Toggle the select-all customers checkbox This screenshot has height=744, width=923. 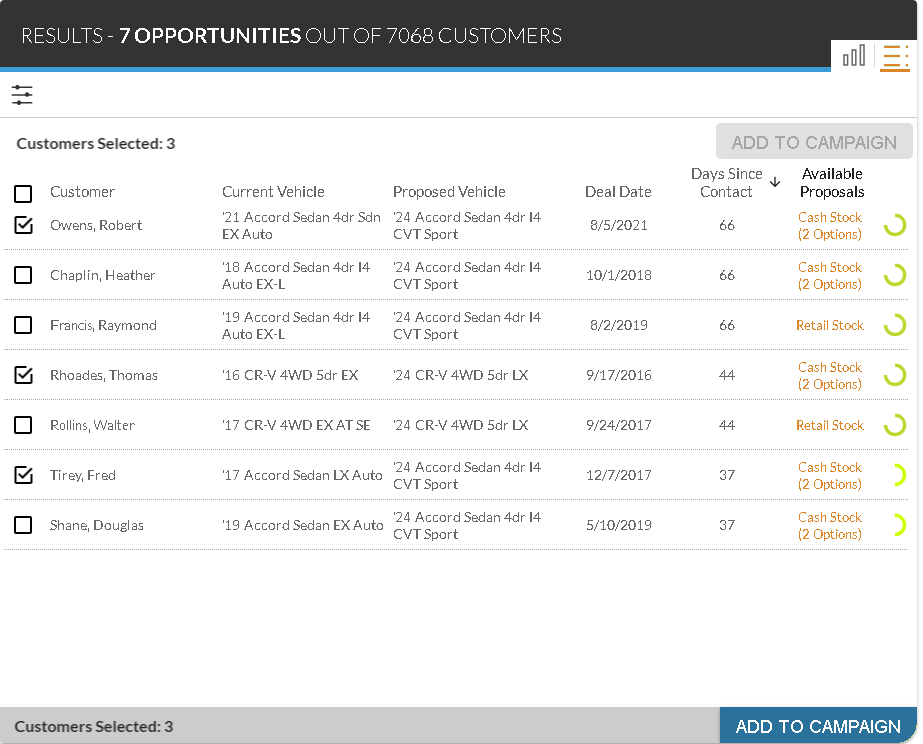tap(23, 193)
